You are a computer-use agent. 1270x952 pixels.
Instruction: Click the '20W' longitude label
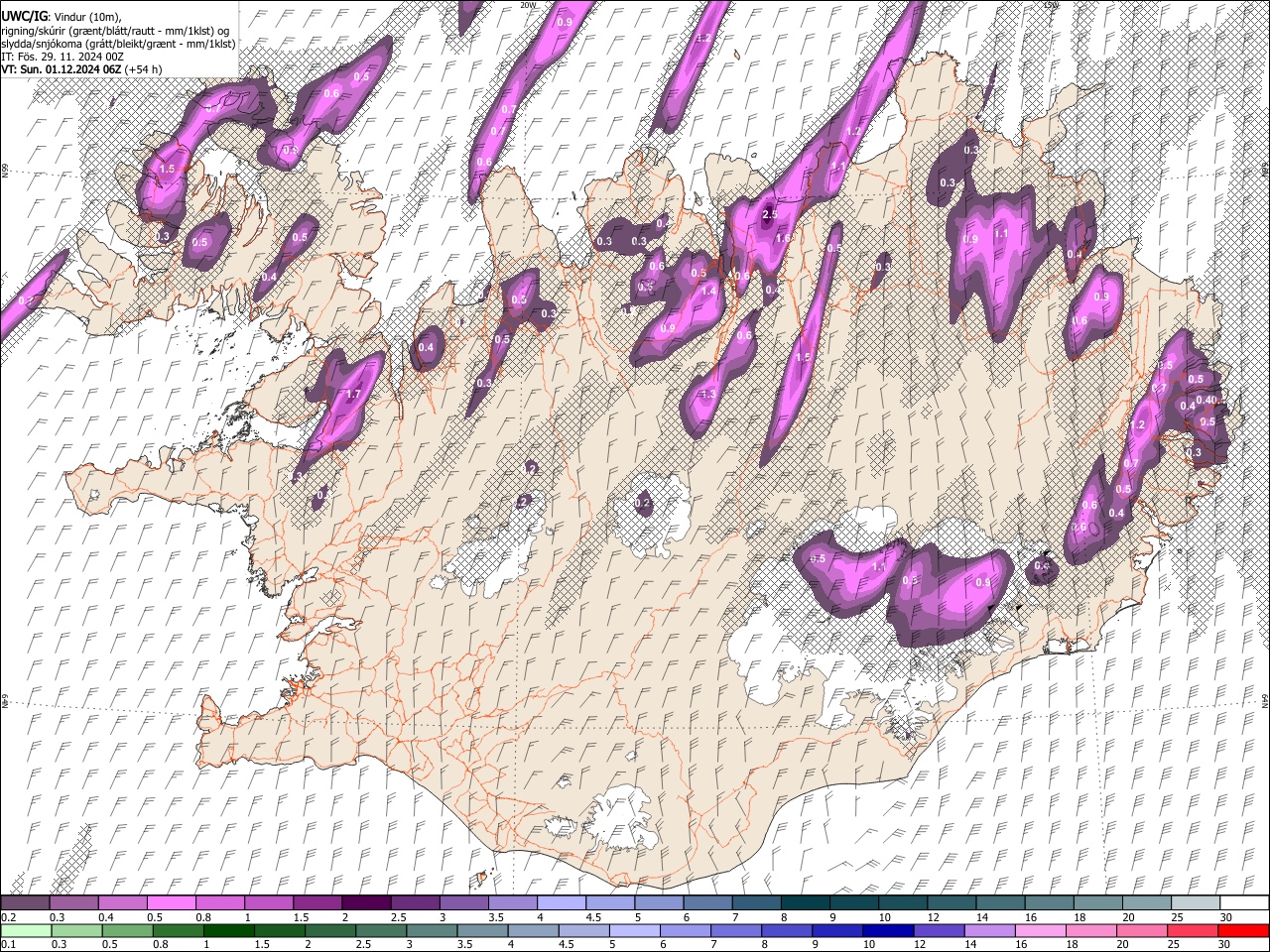pos(528,5)
